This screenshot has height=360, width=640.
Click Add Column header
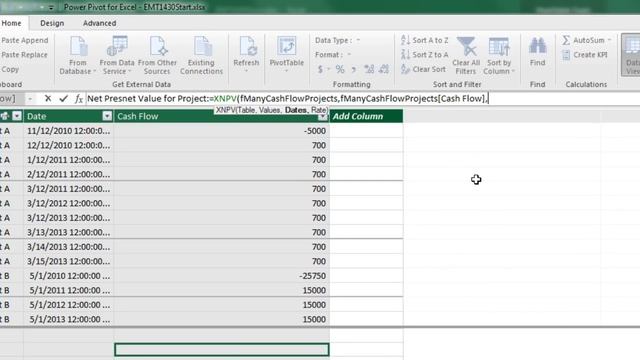coord(366,116)
